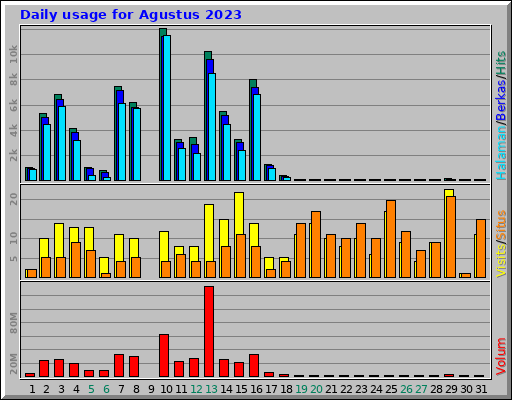The height and width of the screenshot is (400, 512).
Task: Select the red volume bar for day 10
Action: pyautogui.click(x=164, y=355)
